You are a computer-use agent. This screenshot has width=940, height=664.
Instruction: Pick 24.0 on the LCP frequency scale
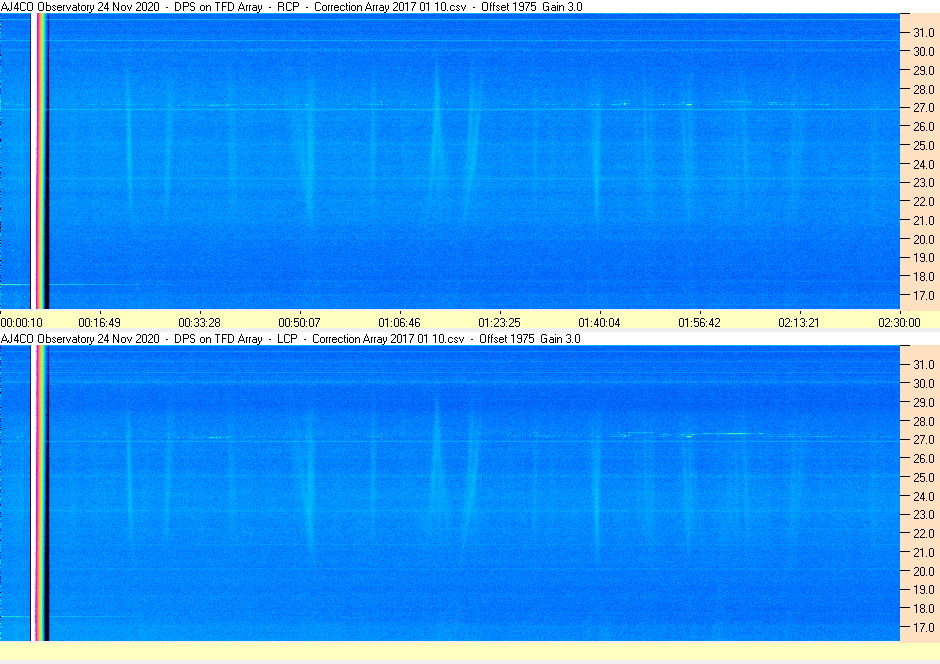924,496
